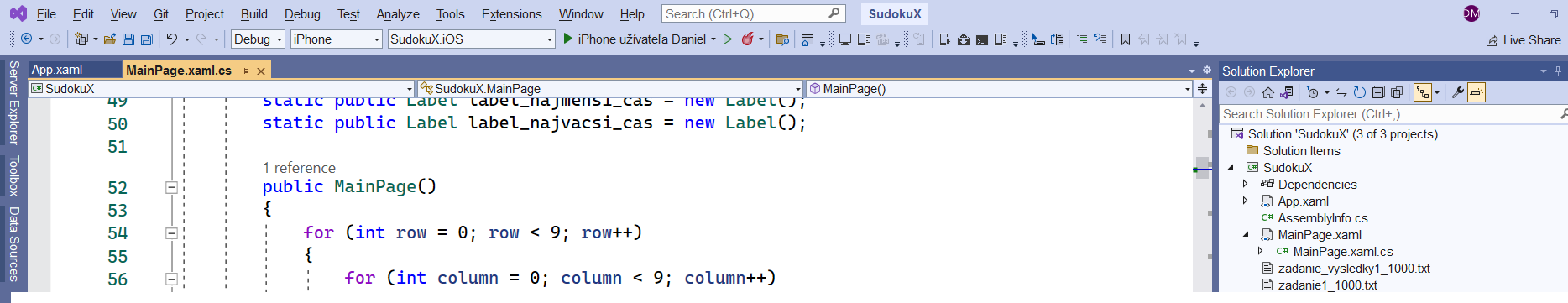The image size is (1568, 303).
Task: Click Sync with Active Document icon
Action: 1341,92
